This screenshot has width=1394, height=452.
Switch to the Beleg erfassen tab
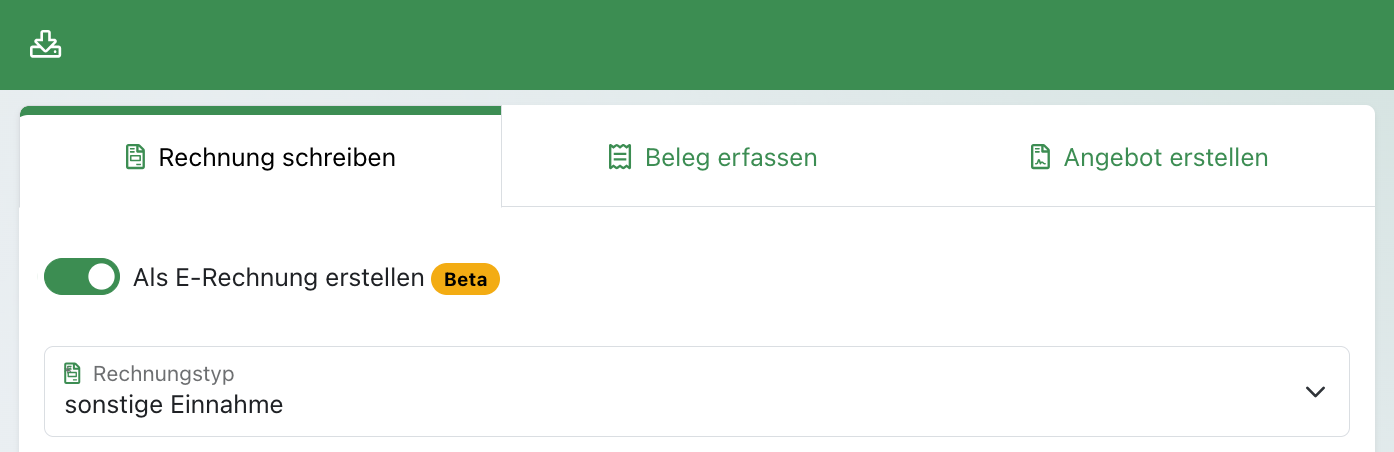click(712, 157)
